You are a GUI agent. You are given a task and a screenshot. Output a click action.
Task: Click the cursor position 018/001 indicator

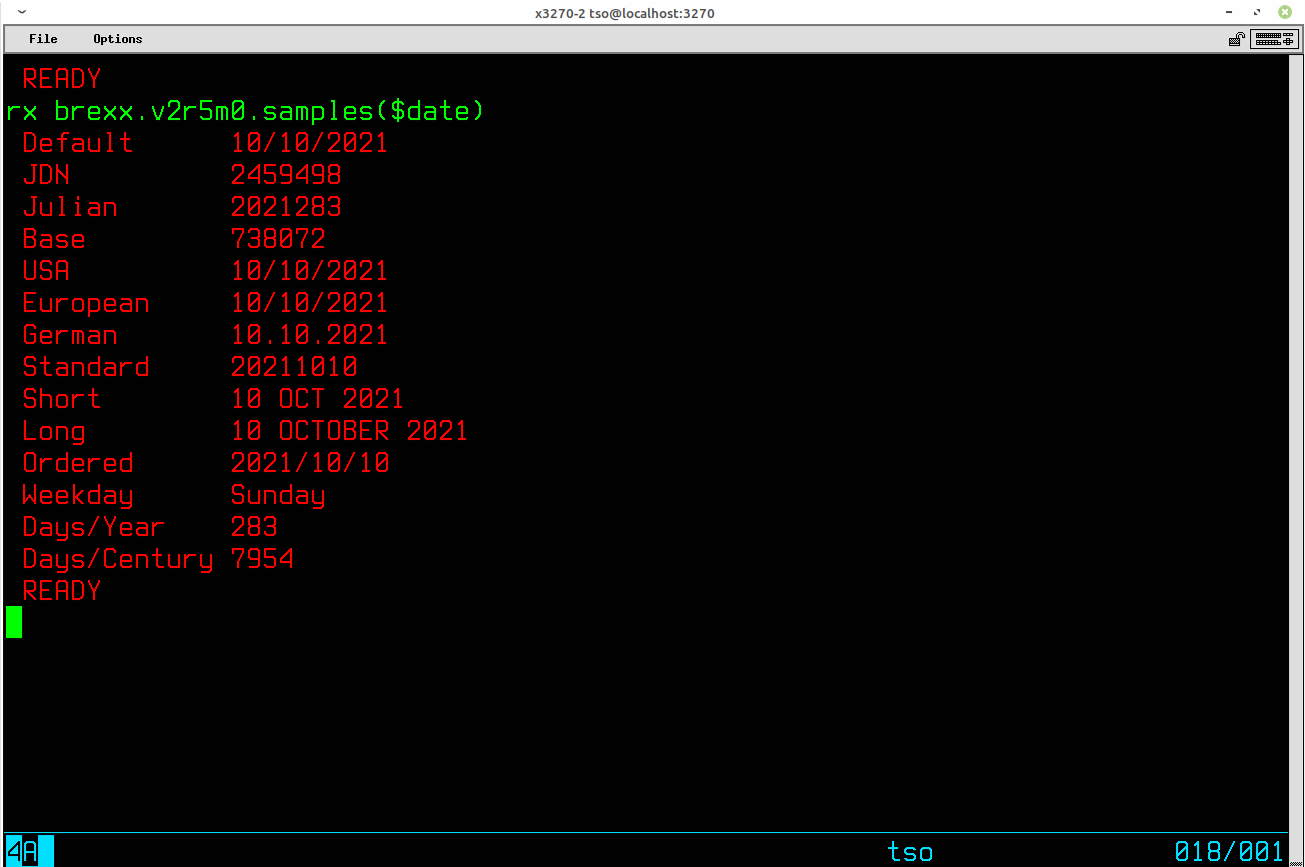pyautogui.click(x=1229, y=851)
